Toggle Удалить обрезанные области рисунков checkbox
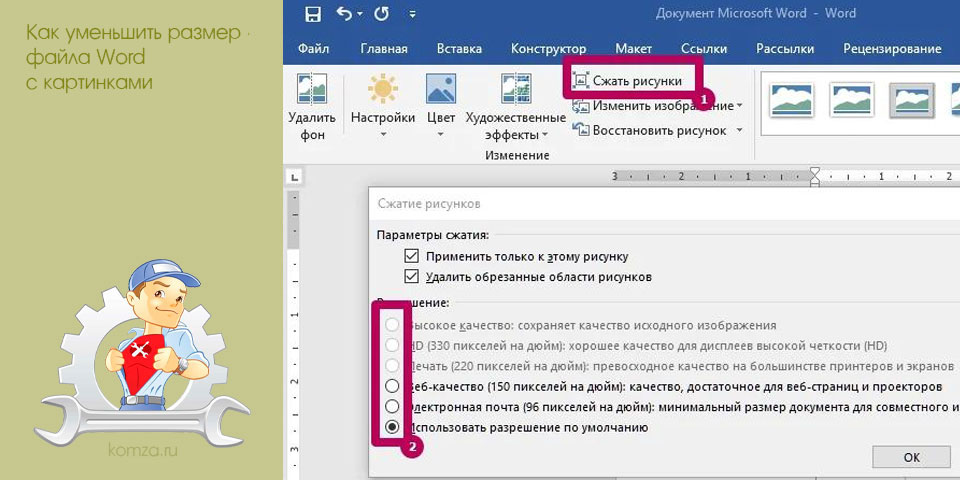Image resolution: width=960 pixels, height=480 pixels. pos(411,277)
